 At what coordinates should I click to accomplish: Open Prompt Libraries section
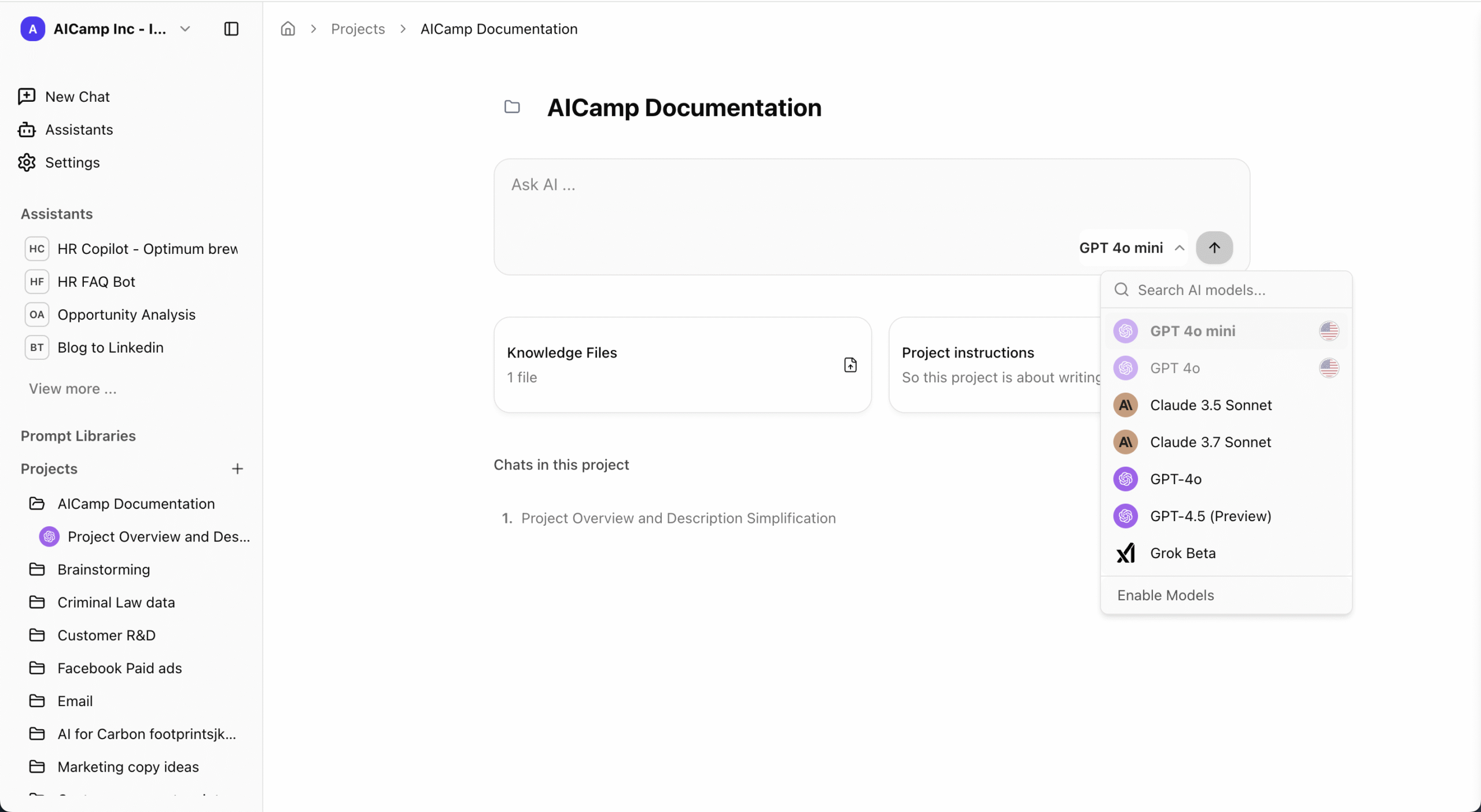click(78, 435)
